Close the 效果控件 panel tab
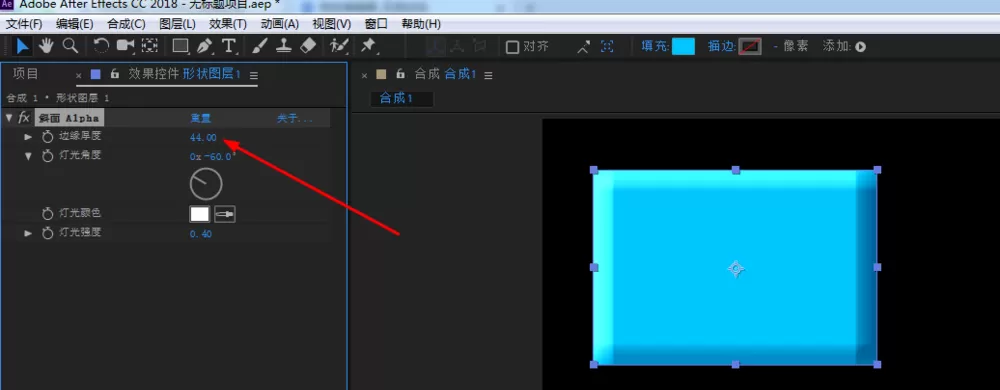1000x390 pixels. pyautogui.click(x=79, y=75)
